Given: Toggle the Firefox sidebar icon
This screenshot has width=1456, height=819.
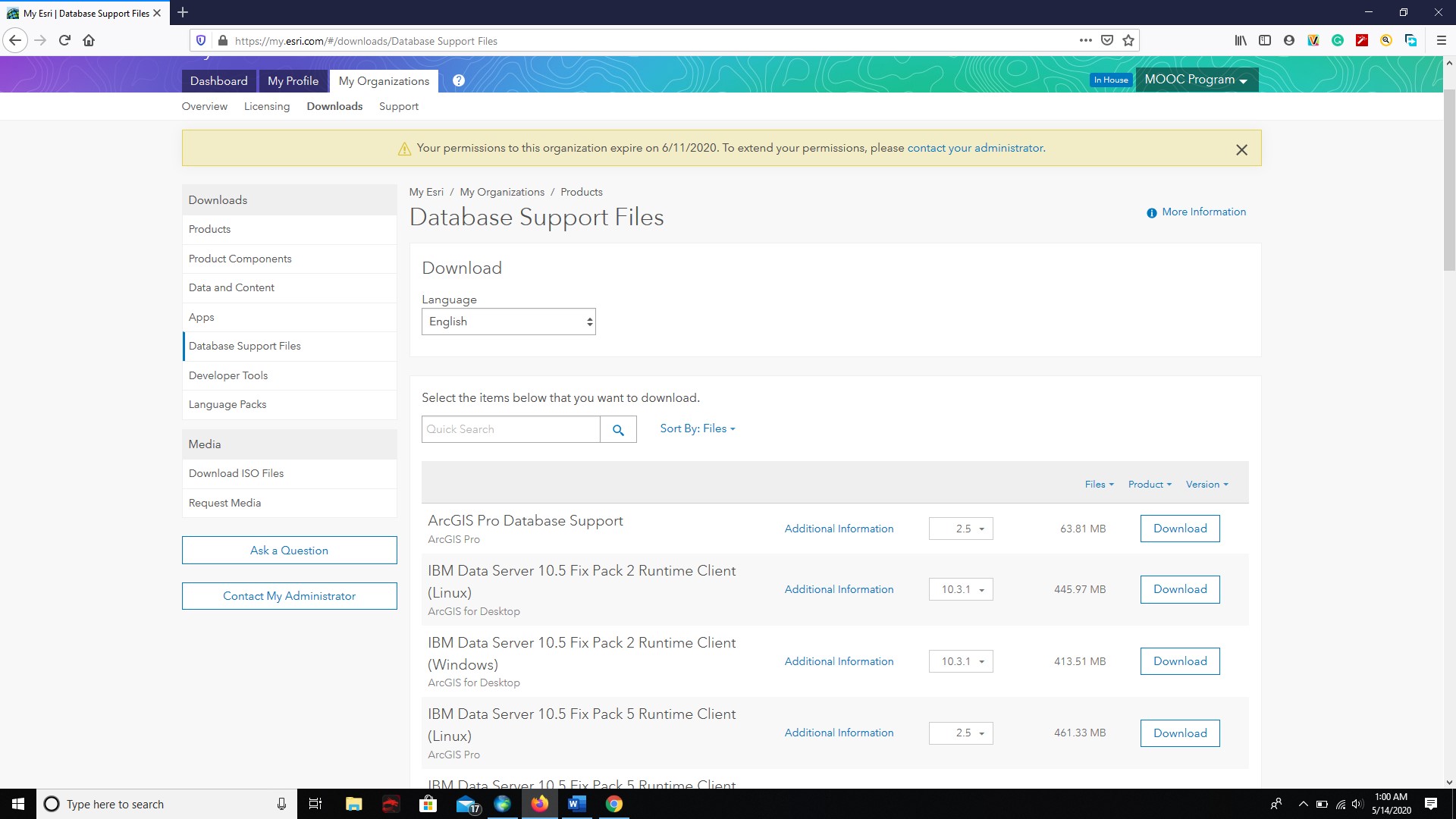Looking at the screenshot, I should 1265,40.
